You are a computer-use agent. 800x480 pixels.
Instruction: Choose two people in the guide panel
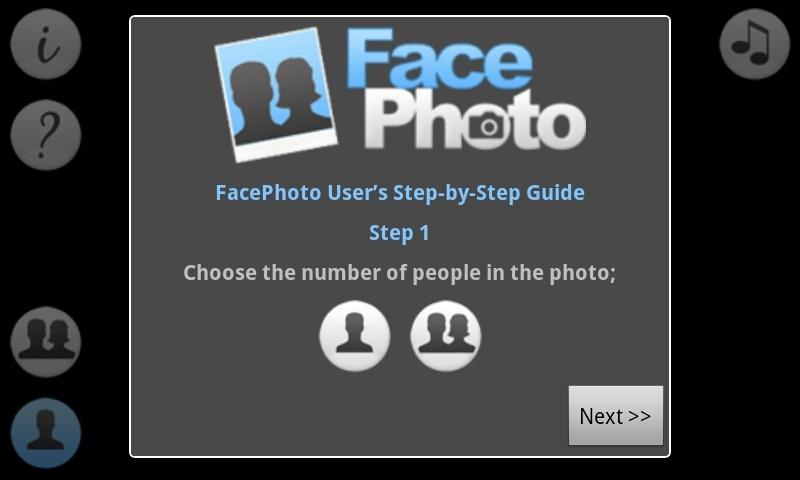446,336
